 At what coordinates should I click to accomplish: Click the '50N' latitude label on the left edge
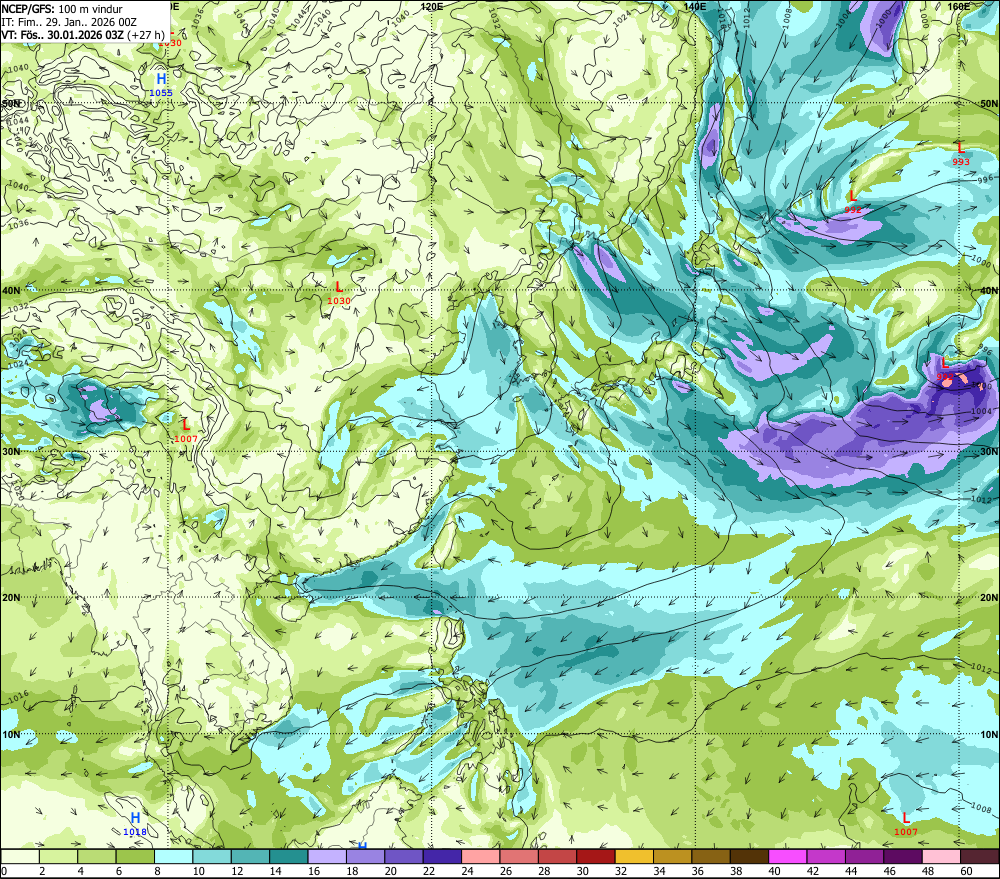pyautogui.click(x=11, y=103)
